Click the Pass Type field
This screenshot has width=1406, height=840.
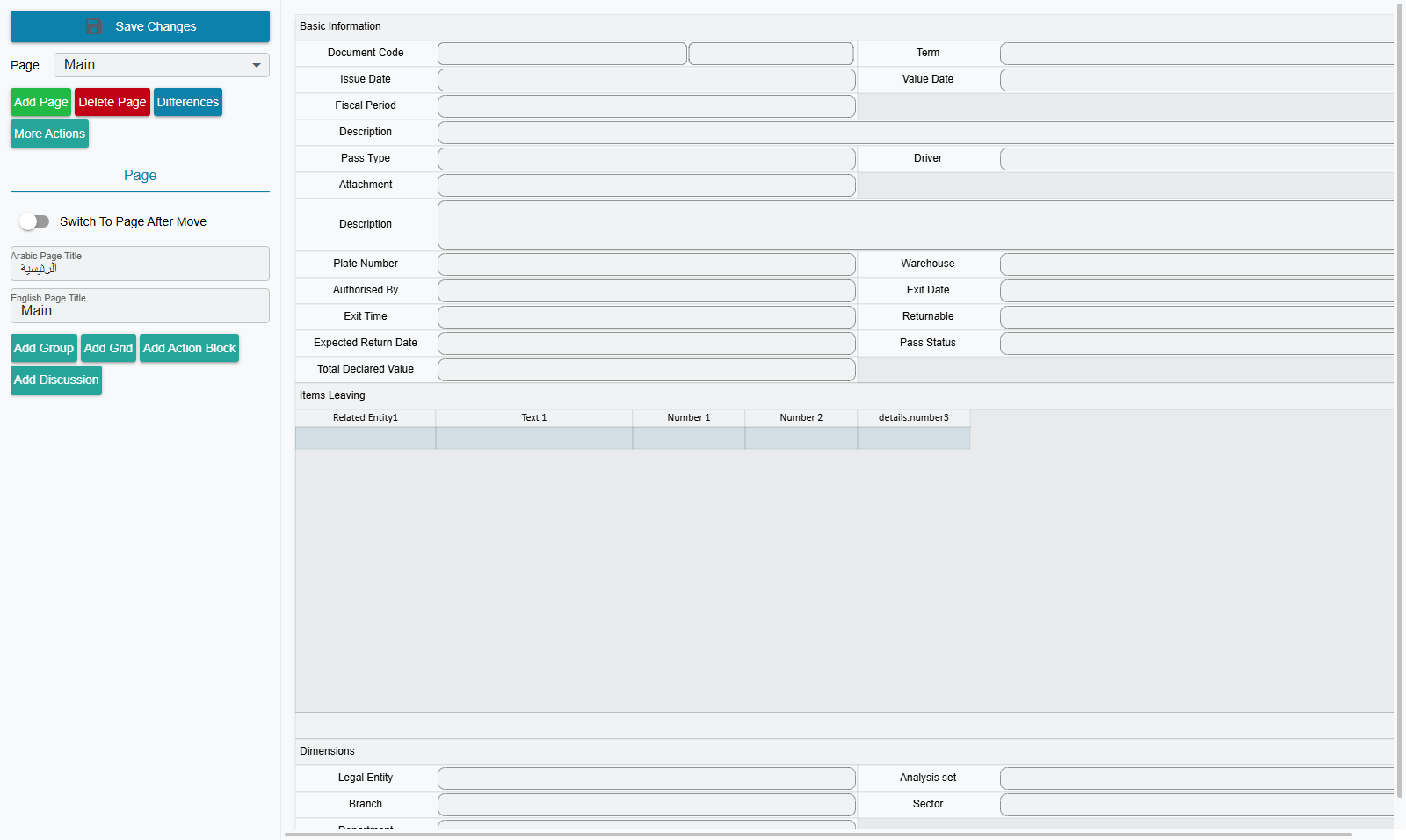[647, 159]
